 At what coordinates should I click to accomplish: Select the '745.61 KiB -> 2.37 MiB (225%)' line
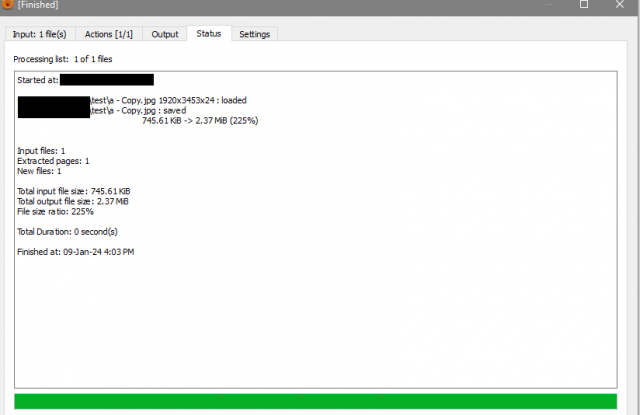[200, 121]
